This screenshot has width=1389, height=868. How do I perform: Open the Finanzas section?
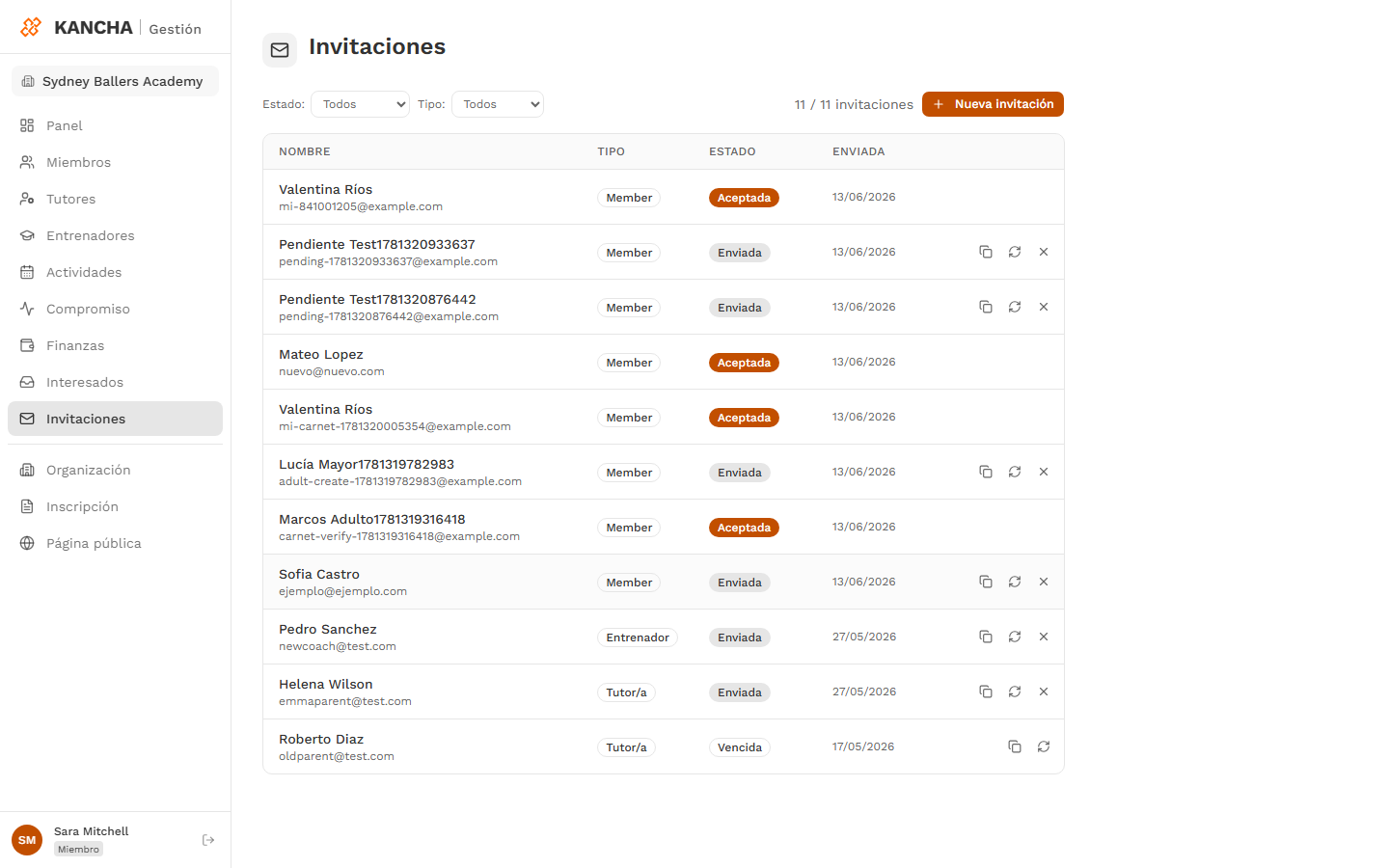click(115, 345)
